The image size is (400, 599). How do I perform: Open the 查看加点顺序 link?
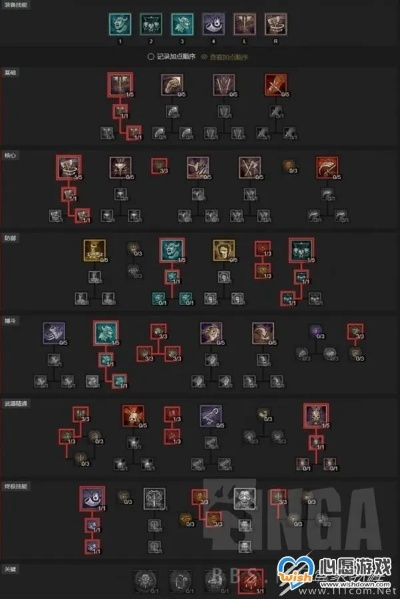(229, 57)
